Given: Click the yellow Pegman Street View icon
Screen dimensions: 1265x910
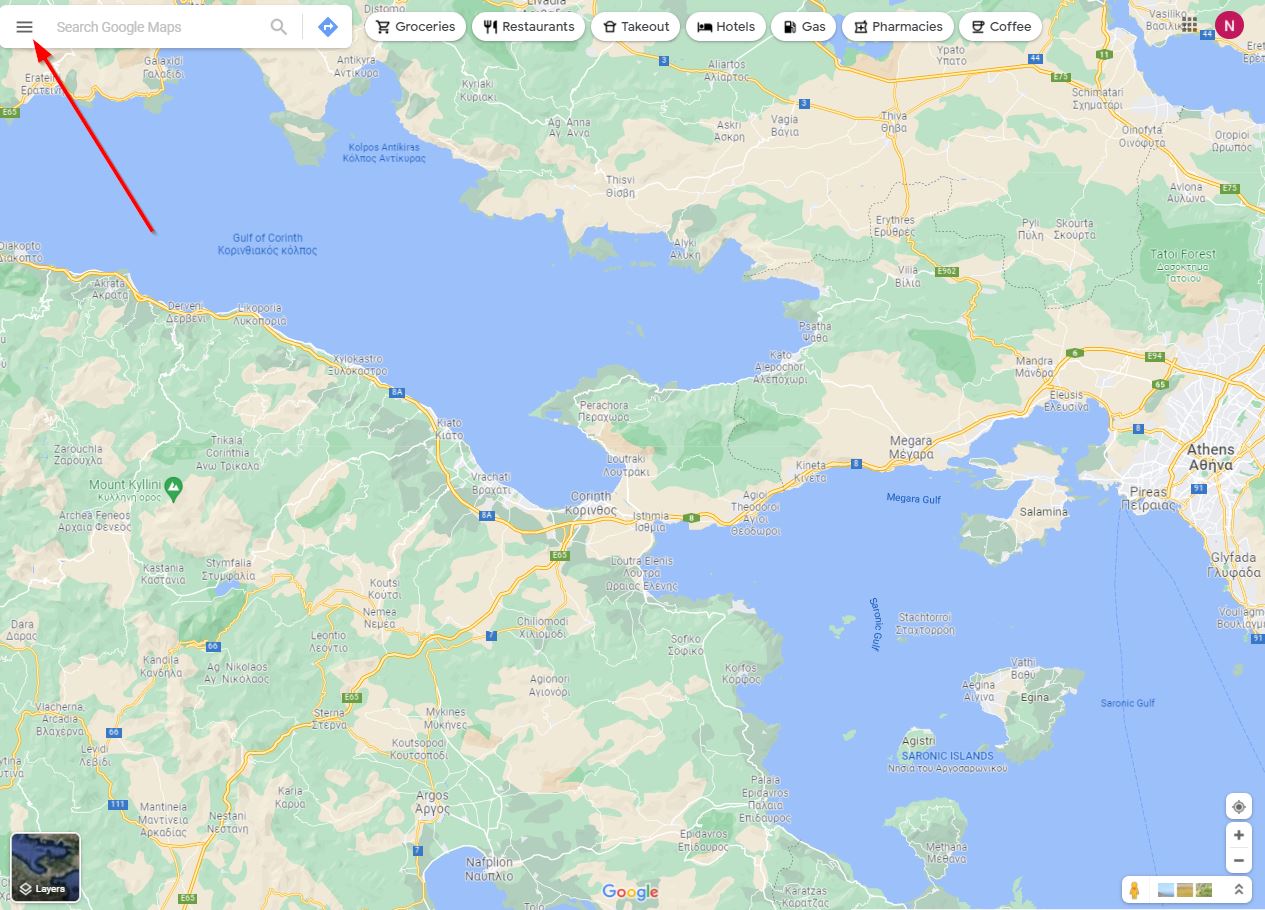Looking at the screenshot, I should coord(1135,889).
